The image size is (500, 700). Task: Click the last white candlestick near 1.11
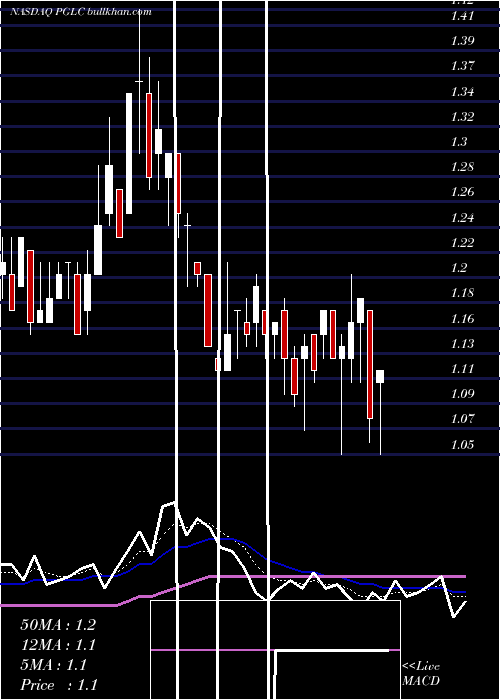click(380, 376)
